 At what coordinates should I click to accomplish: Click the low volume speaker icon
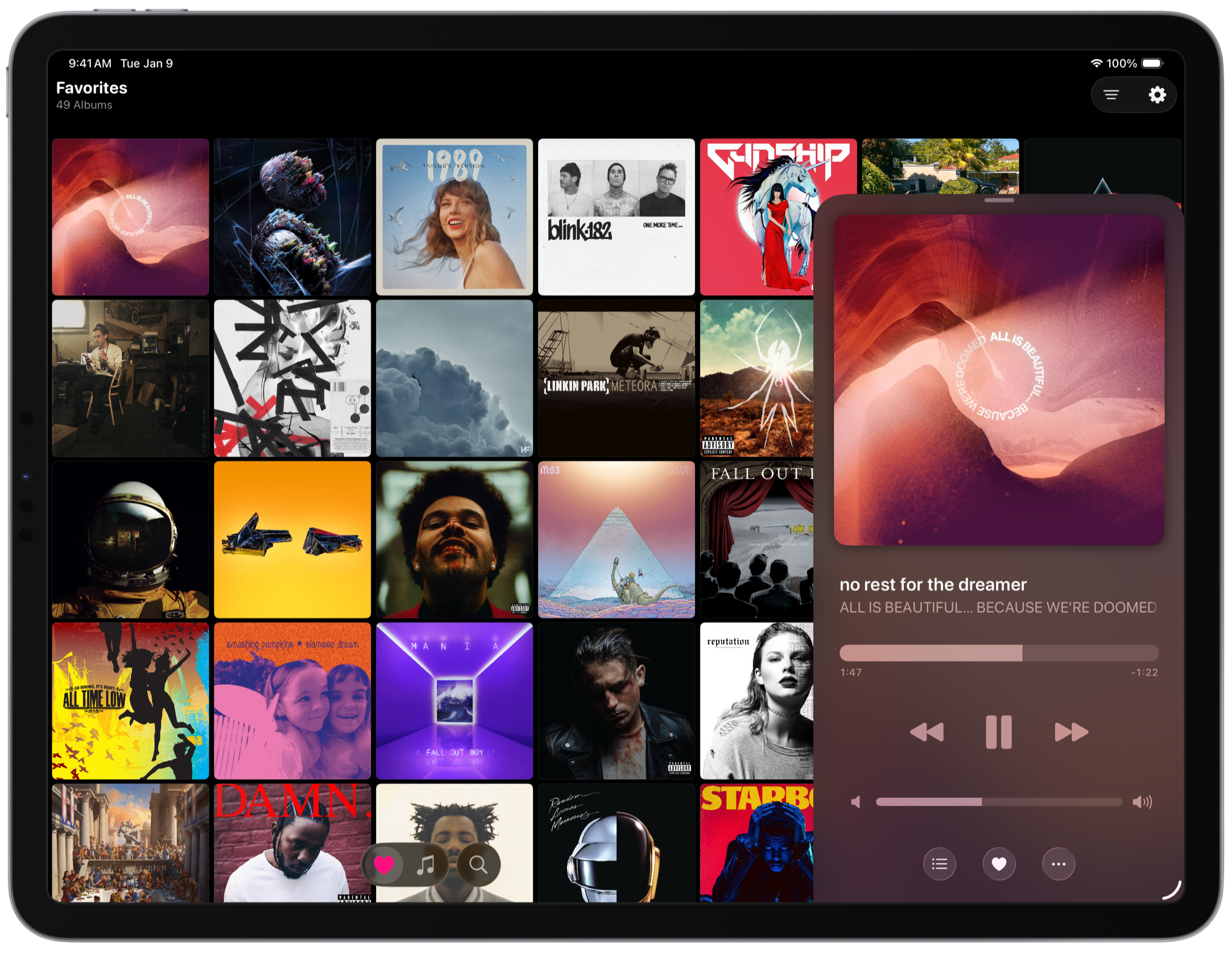pos(855,802)
